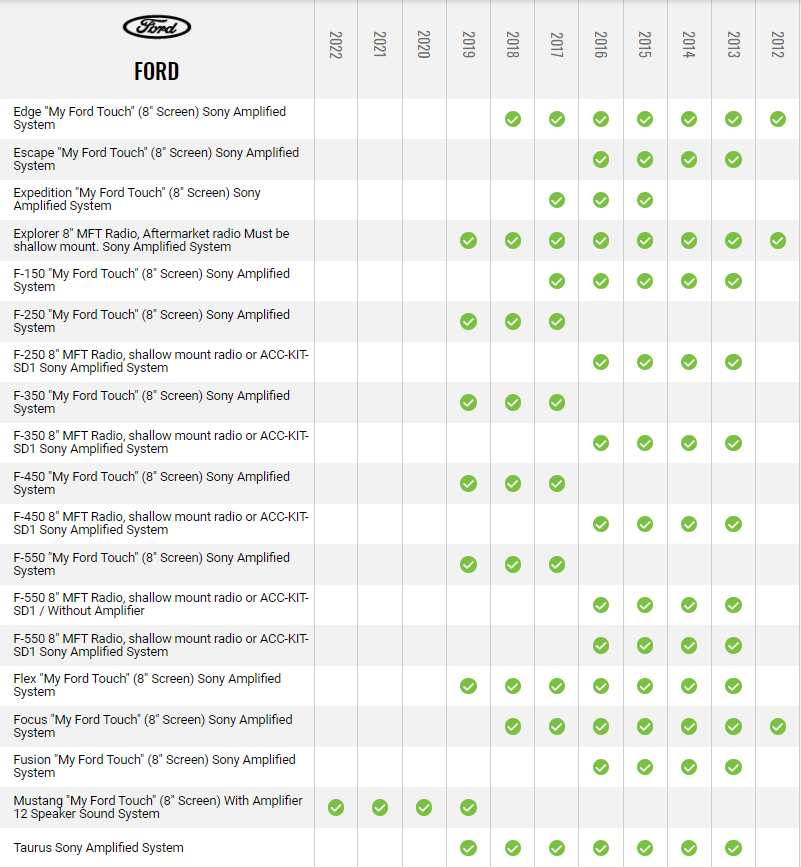Select the 2022 year column header
The width and height of the screenshot is (801, 867).
coord(336,45)
